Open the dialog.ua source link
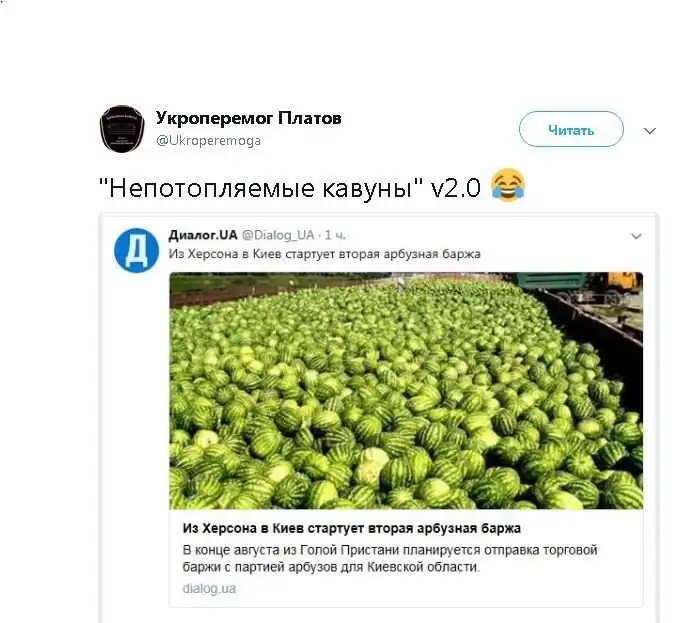The height and width of the screenshot is (623, 690). tap(209, 588)
